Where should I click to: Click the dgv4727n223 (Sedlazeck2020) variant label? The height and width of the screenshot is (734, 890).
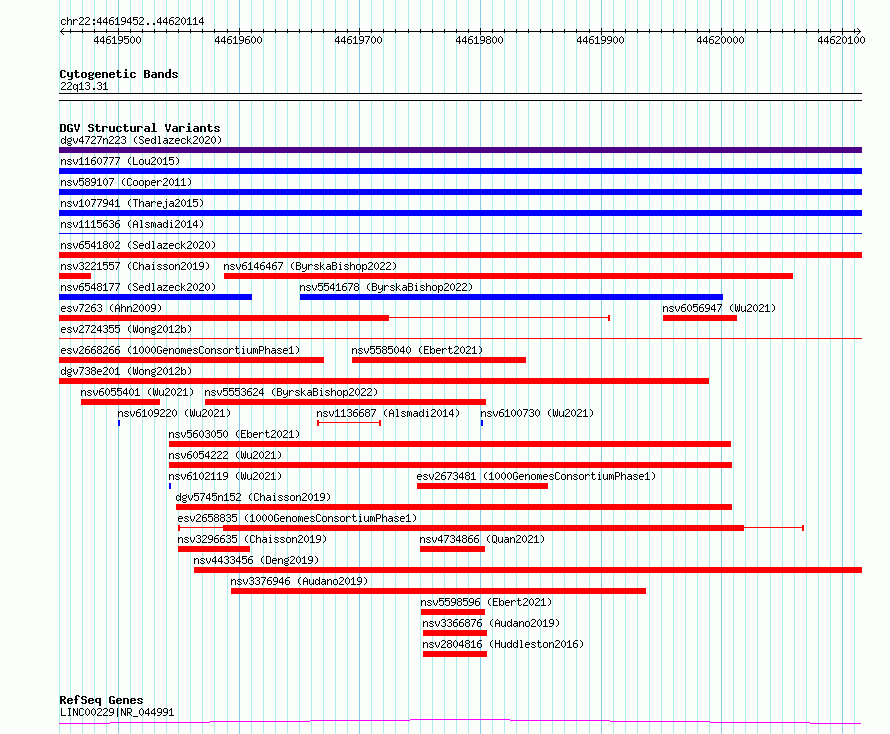click(141, 140)
